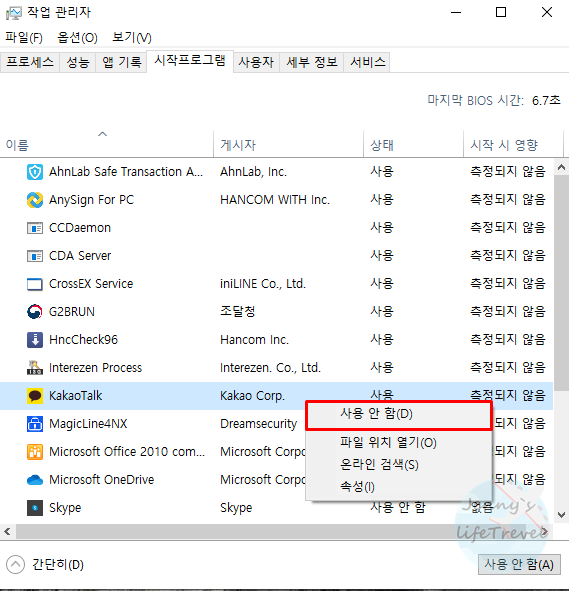This screenshot has width=569, height=591.
Task: Click the vertical scrollbar up arrow
Action: pos(561,167)
